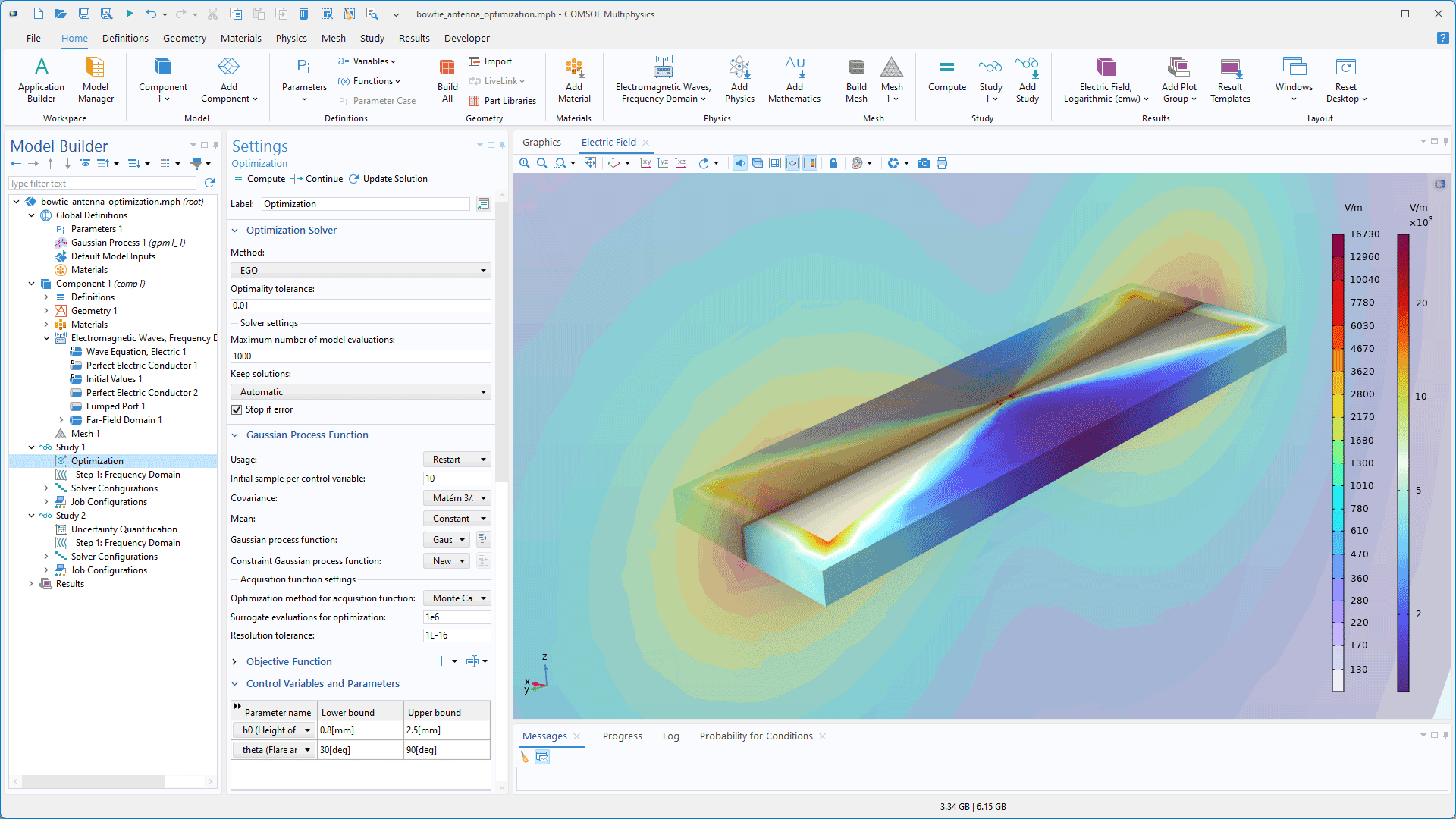This screenshot has width=1456, height=819.
Task: Toggle the graphics toolbar grid button
Action: (775, 163)
